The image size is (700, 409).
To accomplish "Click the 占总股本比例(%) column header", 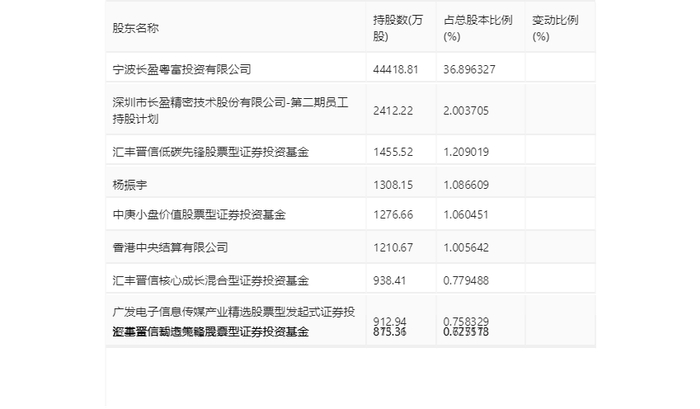I will coord(478,28).
